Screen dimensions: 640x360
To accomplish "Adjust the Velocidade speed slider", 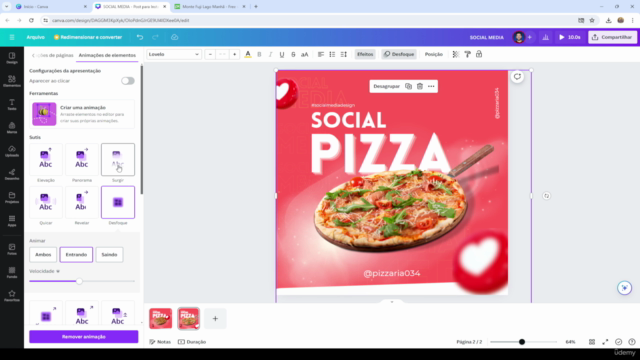I will point(79,281).
